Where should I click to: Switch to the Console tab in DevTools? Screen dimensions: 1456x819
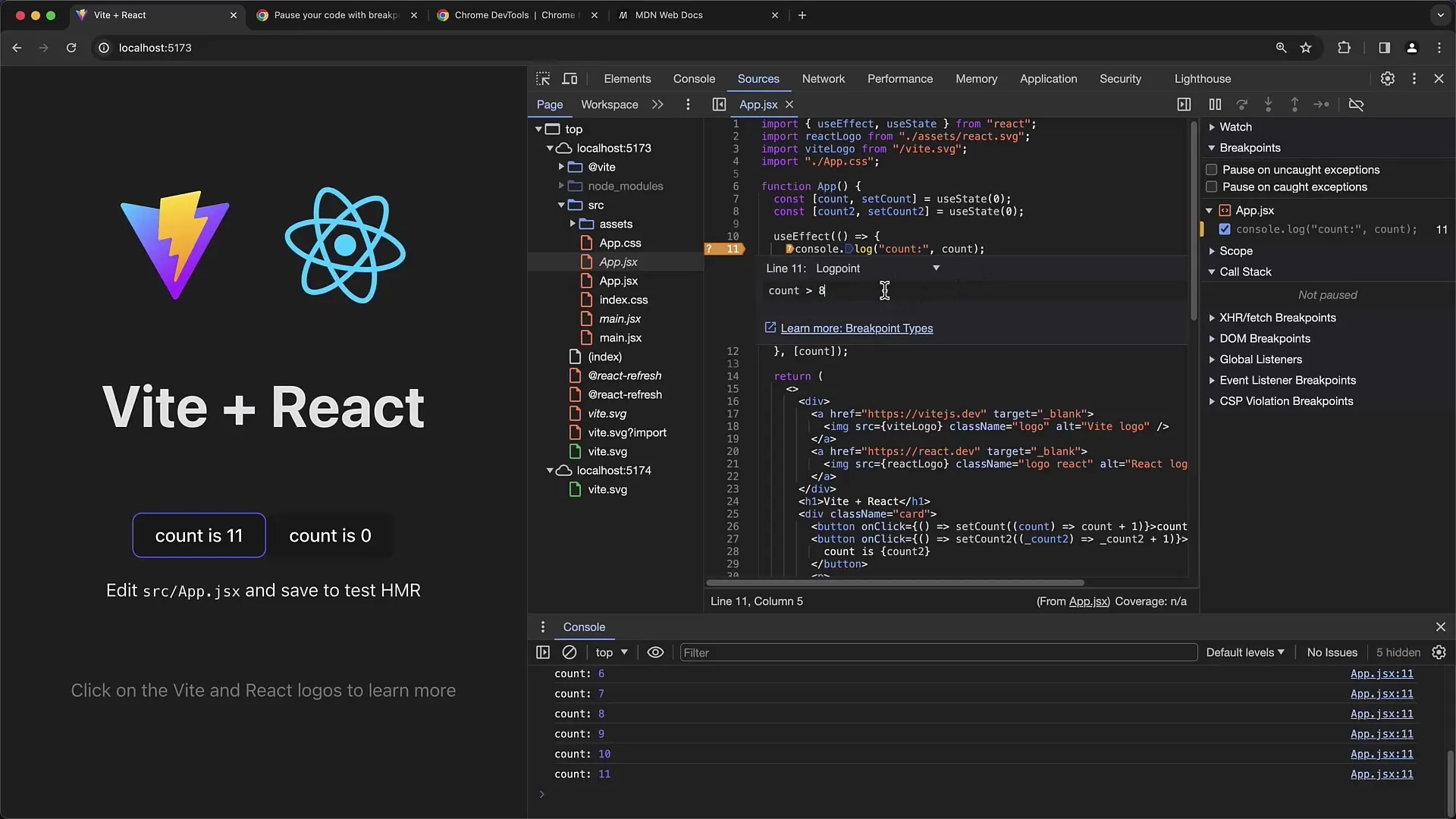(695, 78)
